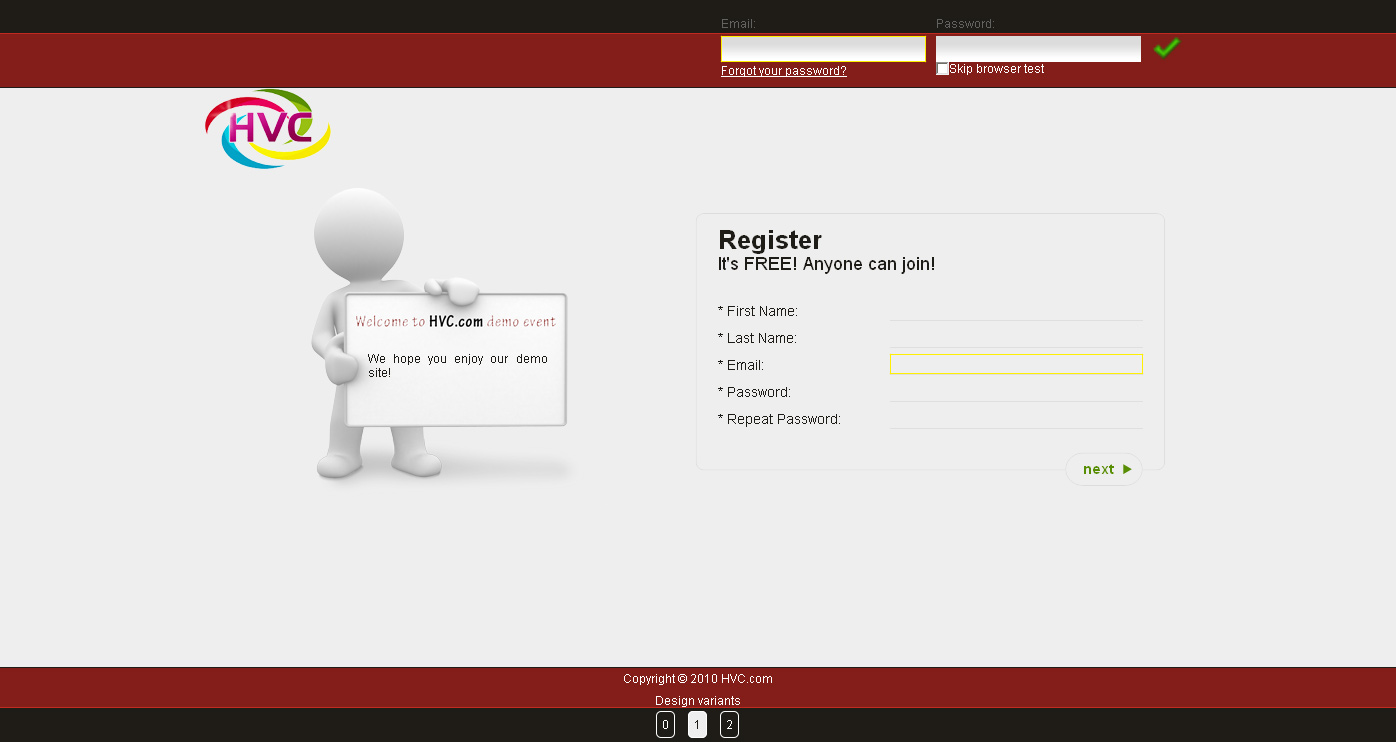This screenshot has width=1396, height=742.
Task: Focus the login Email field in the header
Action: [823, 49]
